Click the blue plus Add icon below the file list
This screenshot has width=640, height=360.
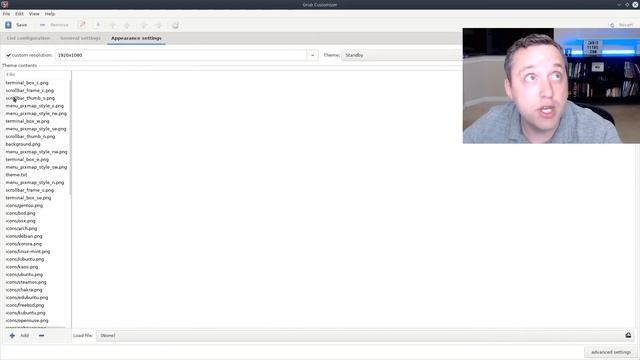(12, 336)
